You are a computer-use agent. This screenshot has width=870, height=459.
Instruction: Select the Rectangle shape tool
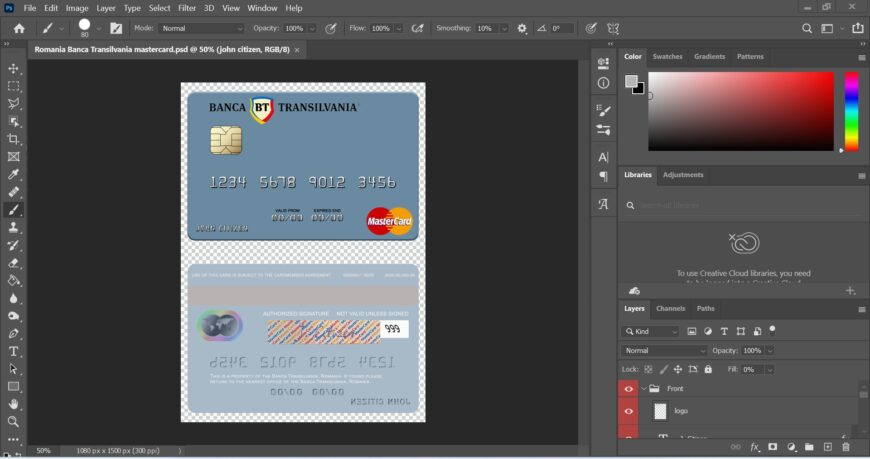coord(13,387)
